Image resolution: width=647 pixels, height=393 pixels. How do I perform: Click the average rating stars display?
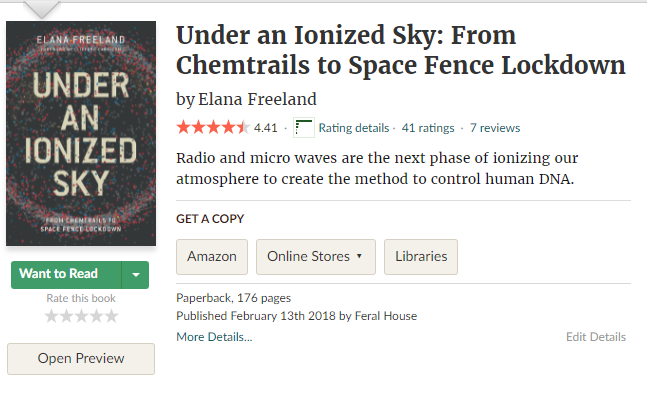213,128
